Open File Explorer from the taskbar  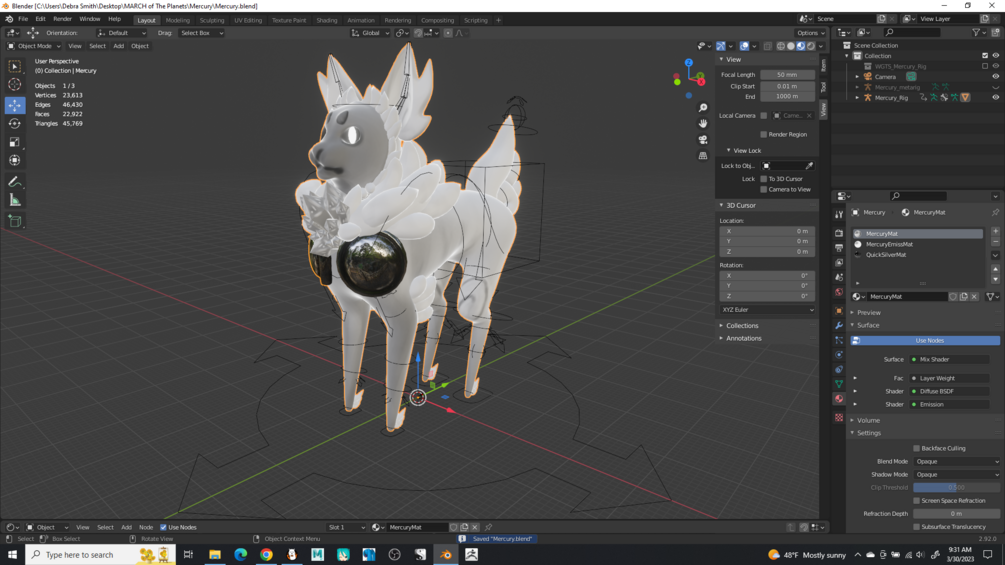pyautogui.click(x=215, y=555)
